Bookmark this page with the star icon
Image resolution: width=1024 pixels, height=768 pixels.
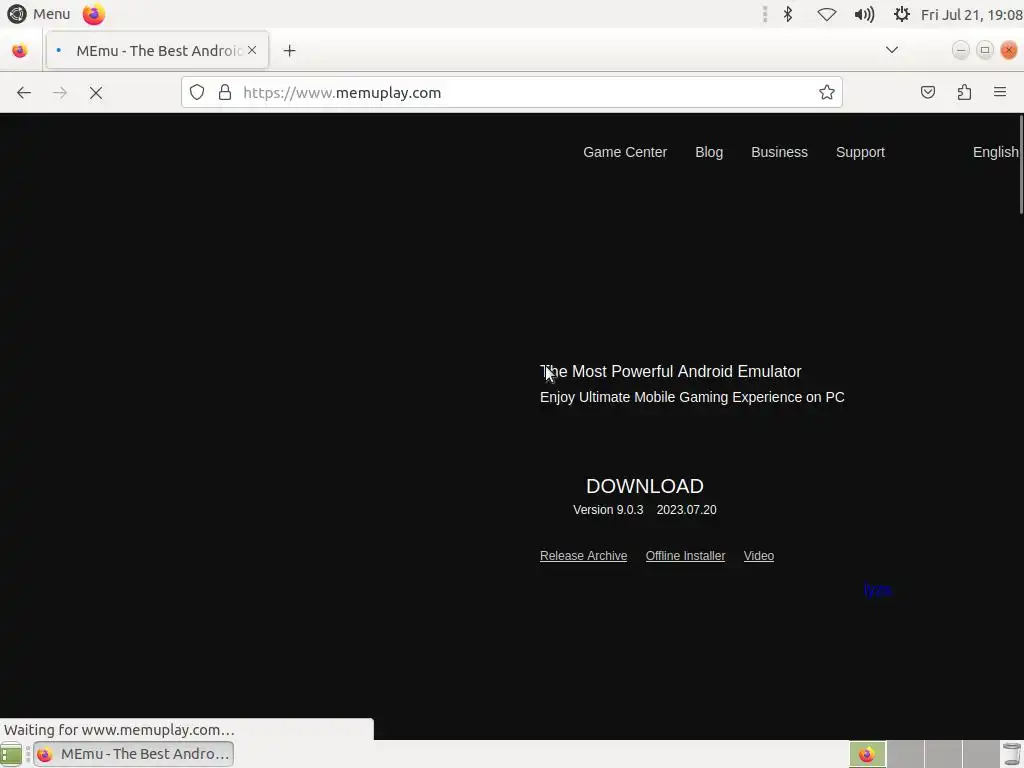(x=827, y=93)
